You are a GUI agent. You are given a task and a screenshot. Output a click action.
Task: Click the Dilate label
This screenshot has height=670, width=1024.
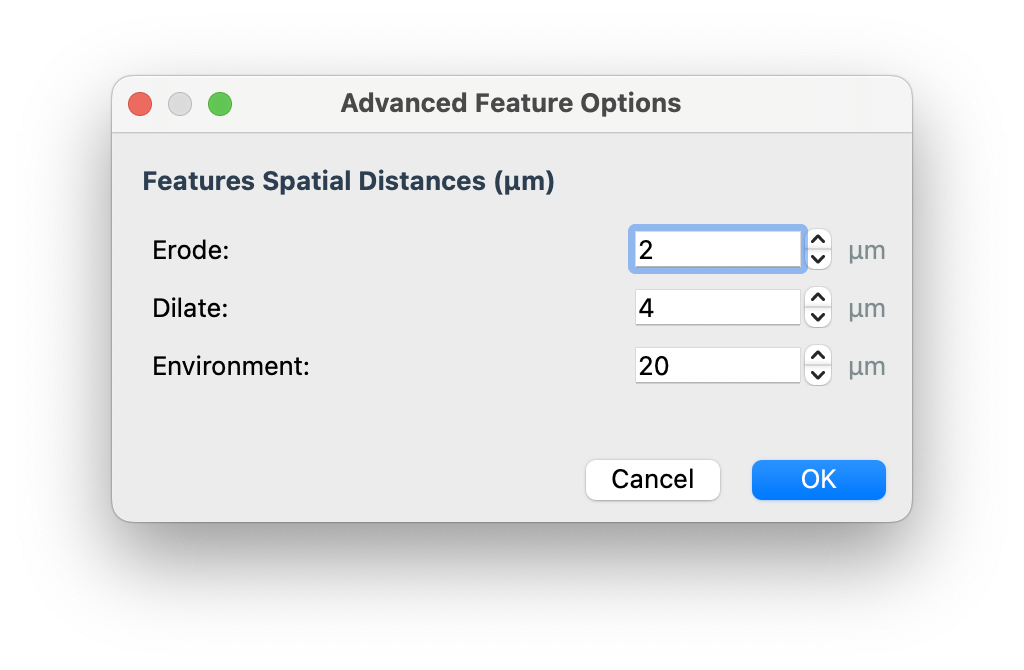(190, 308)
